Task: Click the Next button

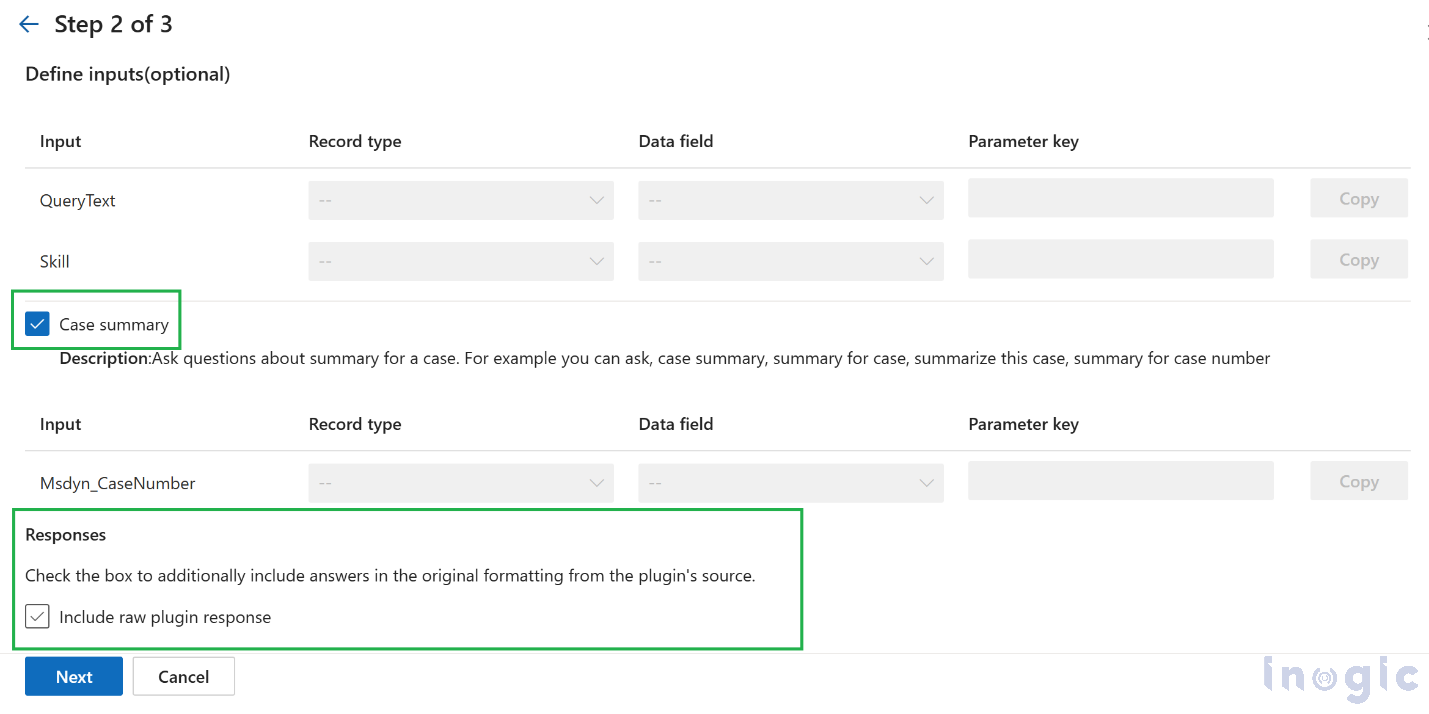Action: [74, 676]
